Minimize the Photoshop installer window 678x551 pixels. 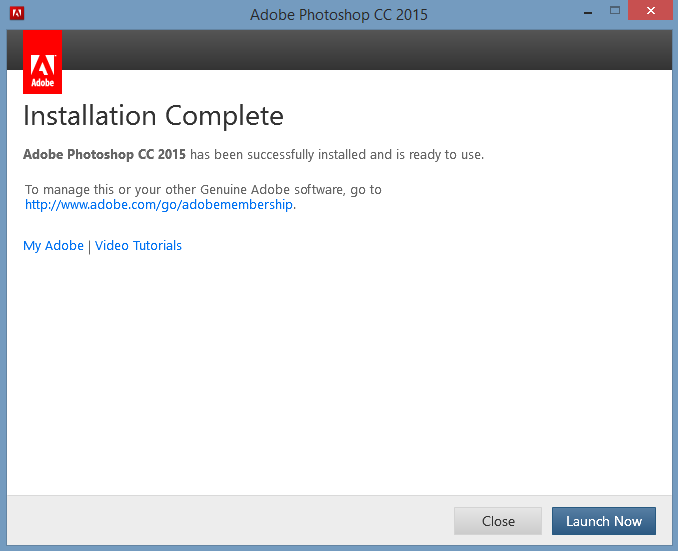[x=588, y=13]
